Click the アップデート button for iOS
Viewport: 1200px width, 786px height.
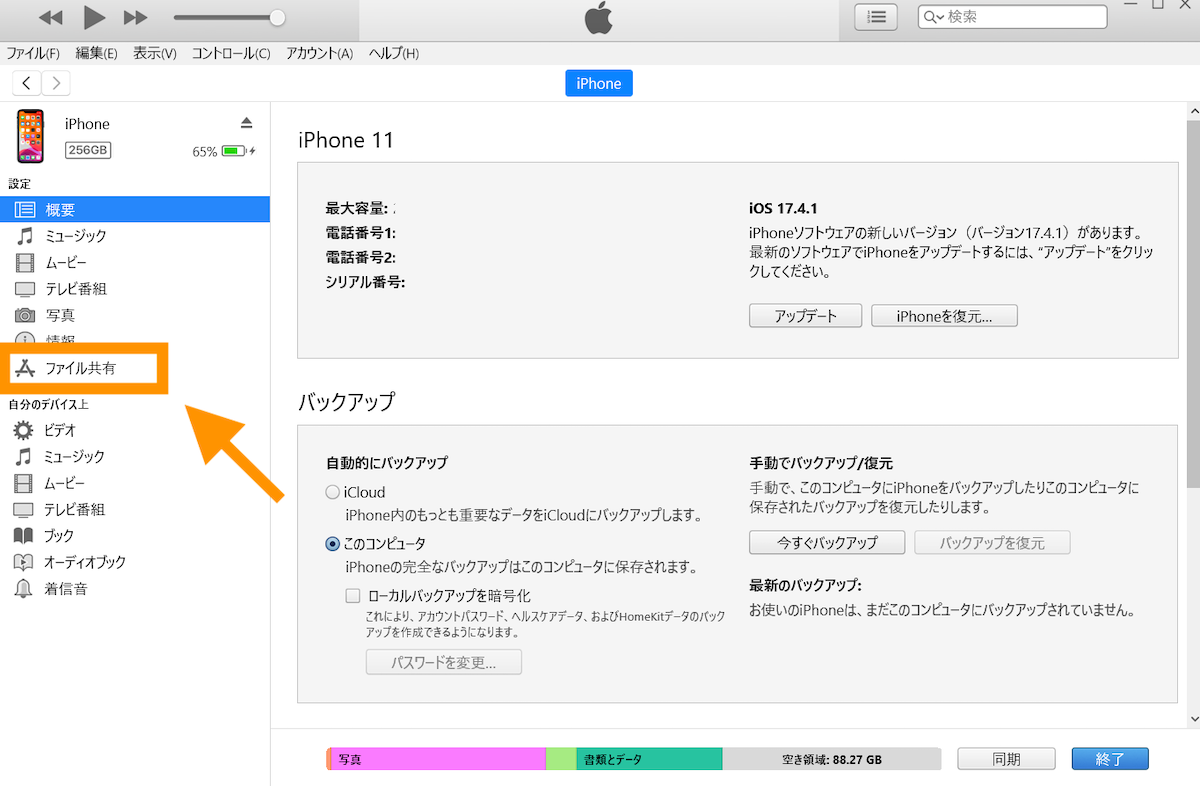805,315
